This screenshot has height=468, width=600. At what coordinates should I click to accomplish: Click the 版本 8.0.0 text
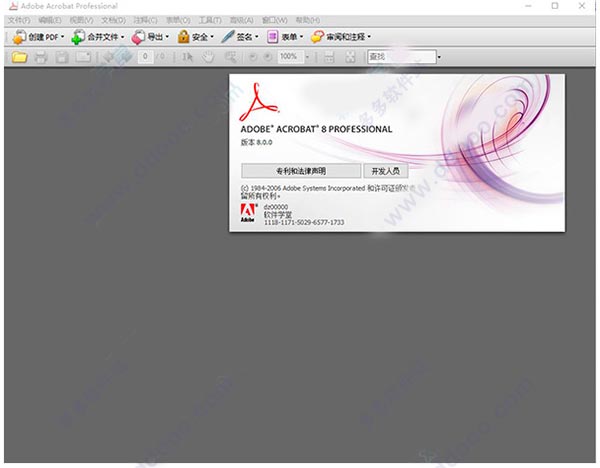(x=256, y=142)
